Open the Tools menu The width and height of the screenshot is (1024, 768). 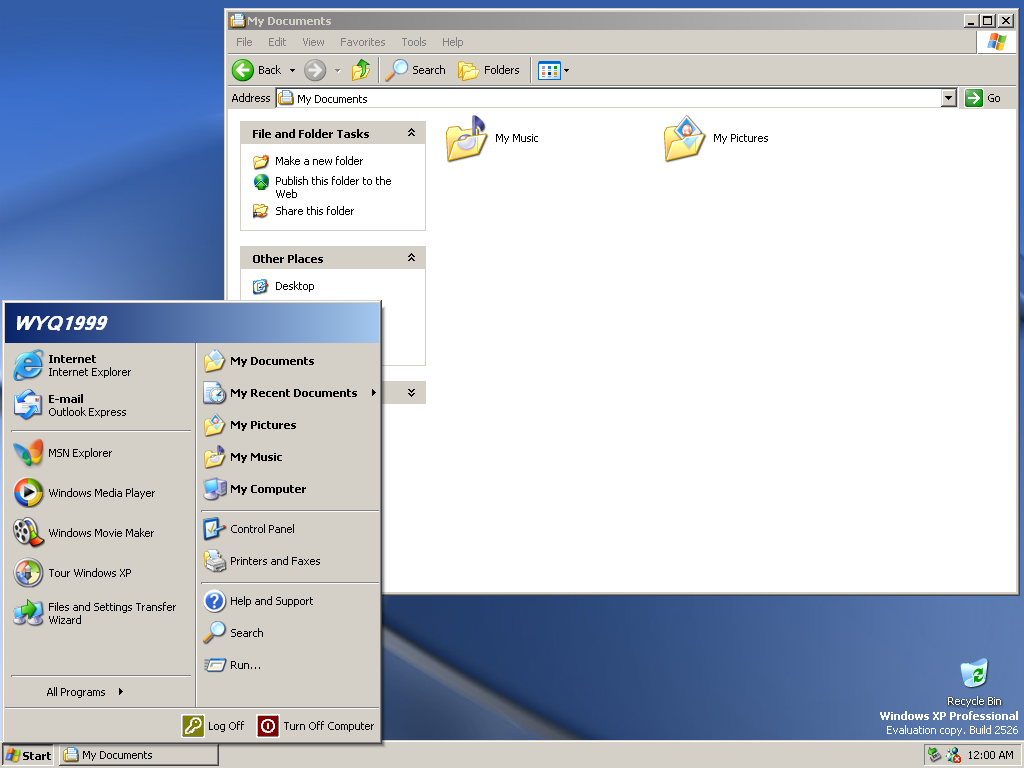point(413,42)
